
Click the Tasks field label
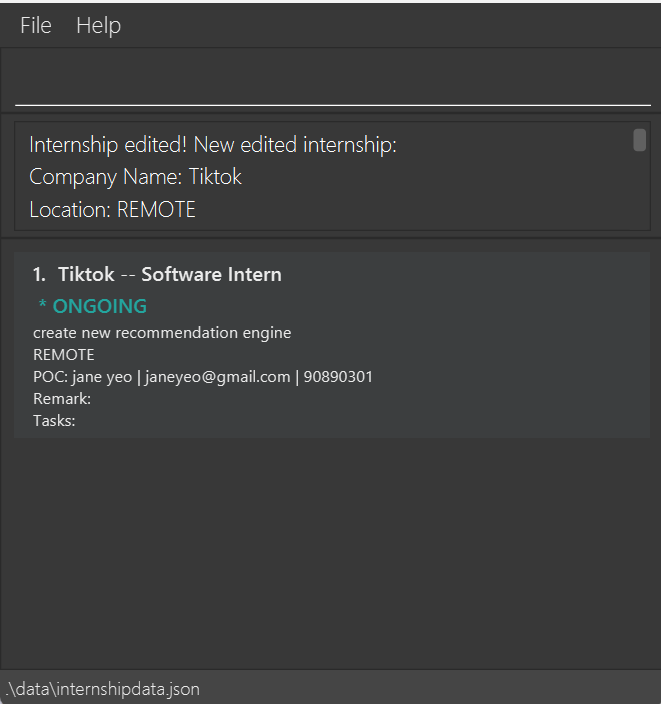pyautogui.click(x=54, y=420)
